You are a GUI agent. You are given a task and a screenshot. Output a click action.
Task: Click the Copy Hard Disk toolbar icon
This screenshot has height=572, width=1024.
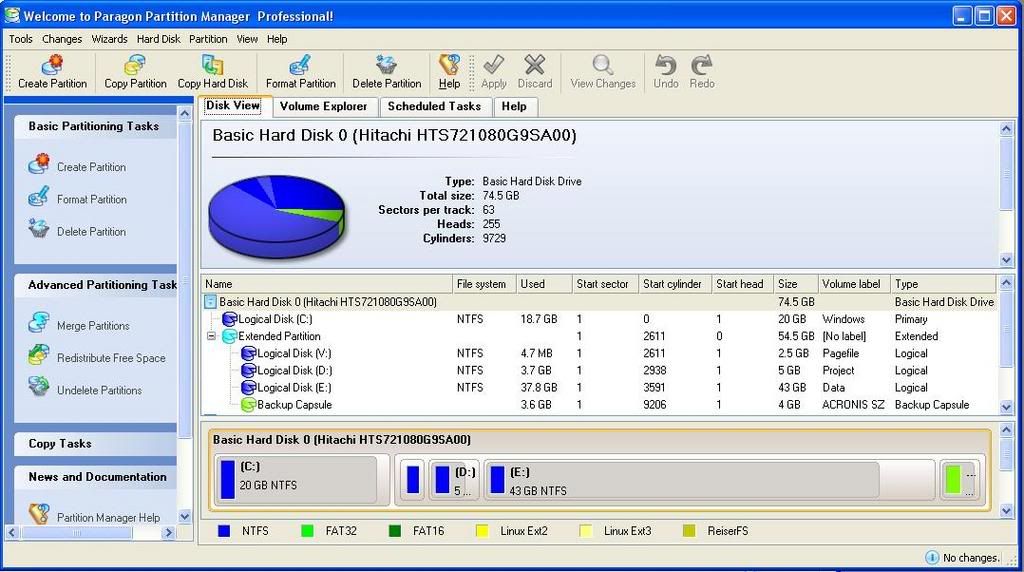212,66
